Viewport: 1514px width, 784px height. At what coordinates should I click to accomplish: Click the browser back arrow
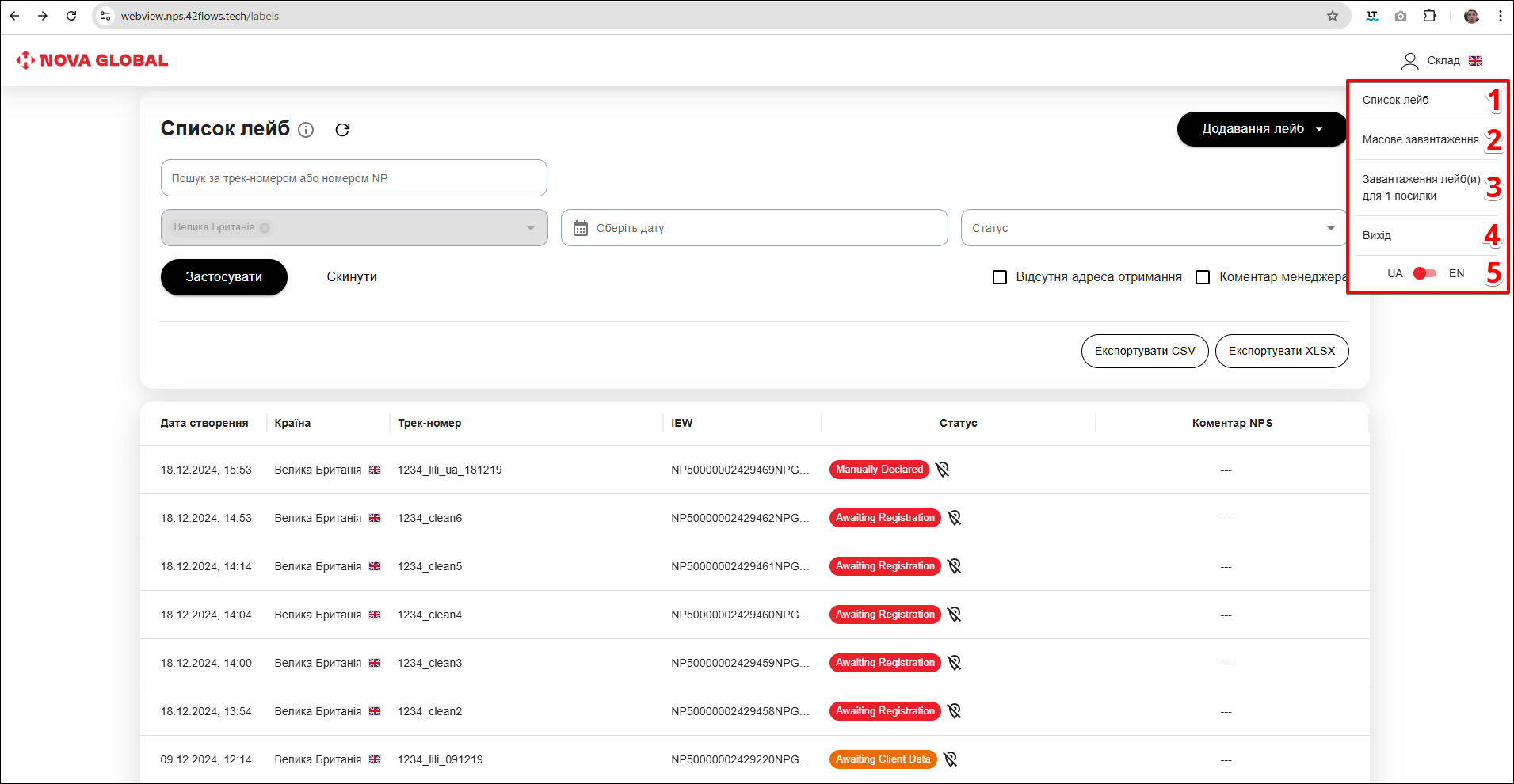click(x=14, y=16)
